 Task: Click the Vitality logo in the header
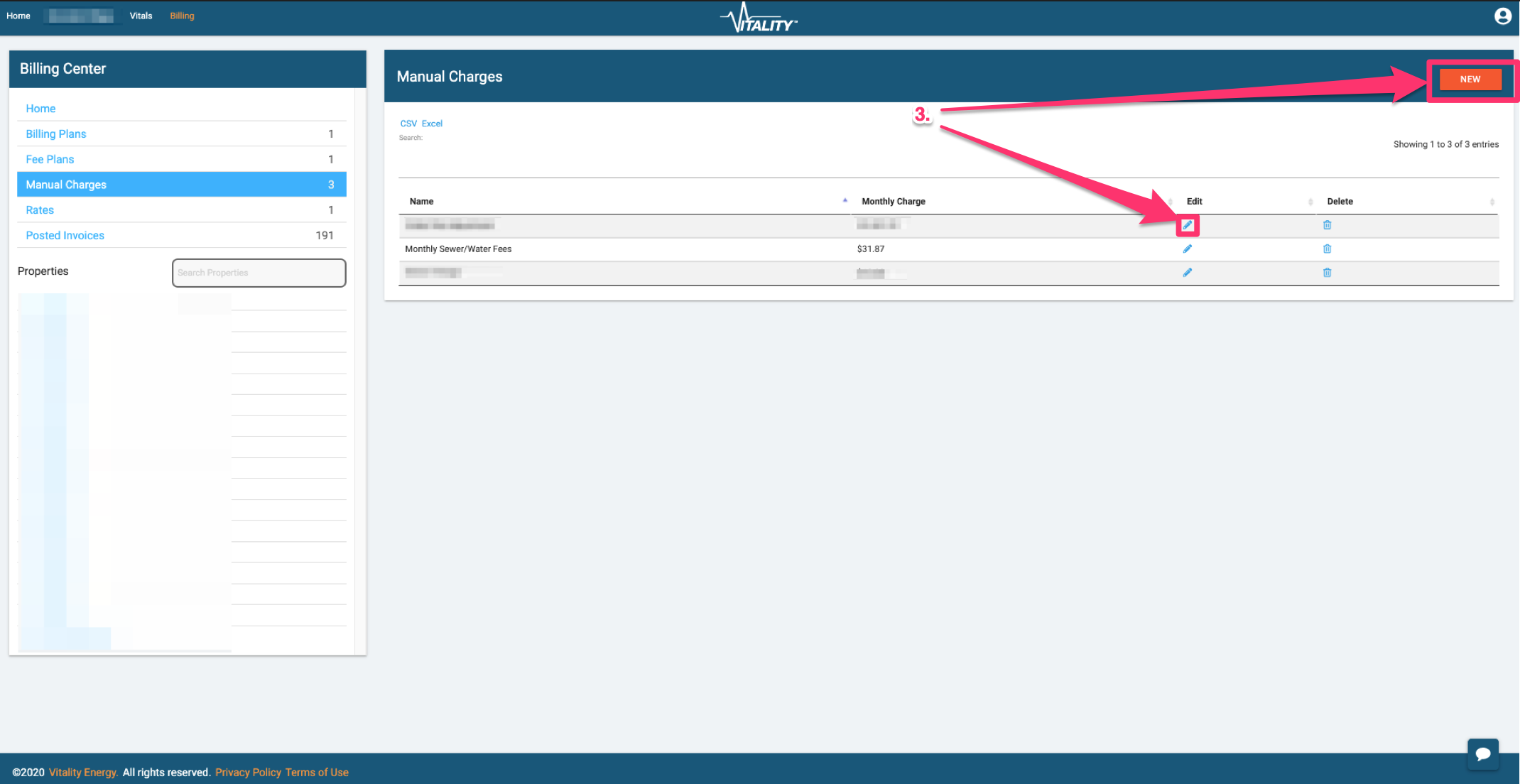759,16
